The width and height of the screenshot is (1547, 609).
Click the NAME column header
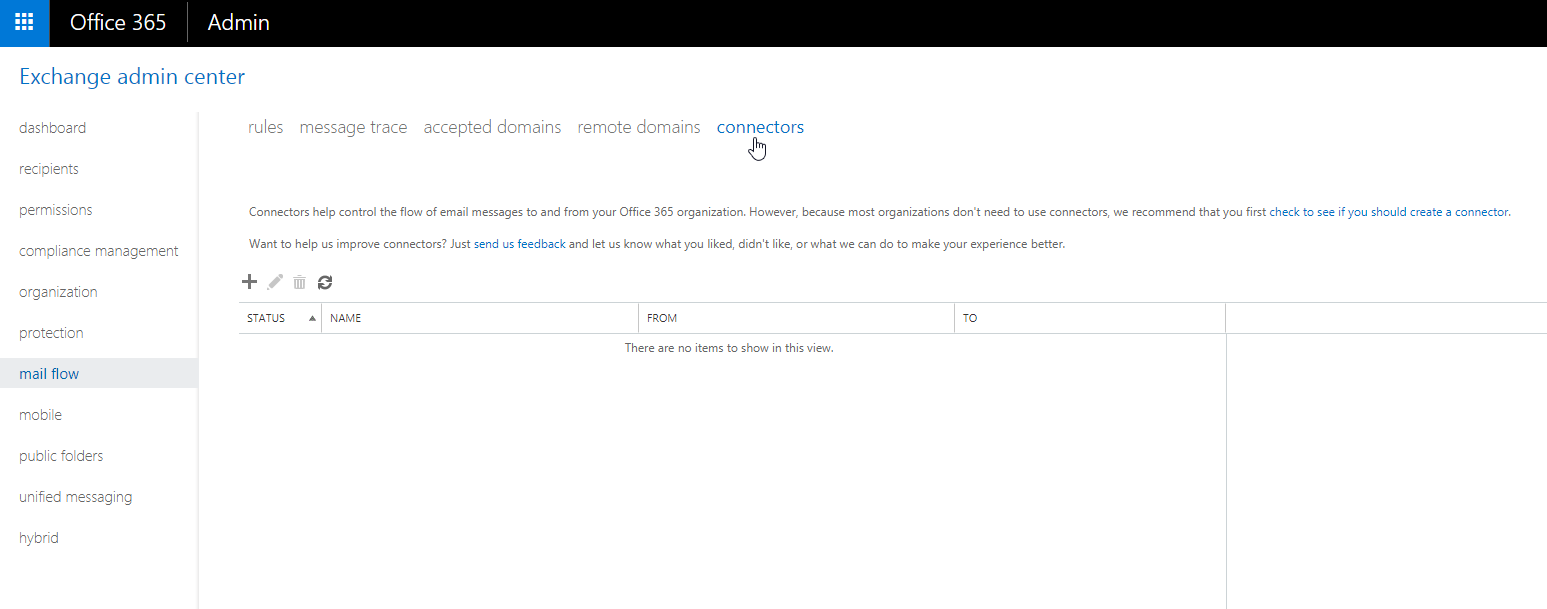(x=345, y=317)
